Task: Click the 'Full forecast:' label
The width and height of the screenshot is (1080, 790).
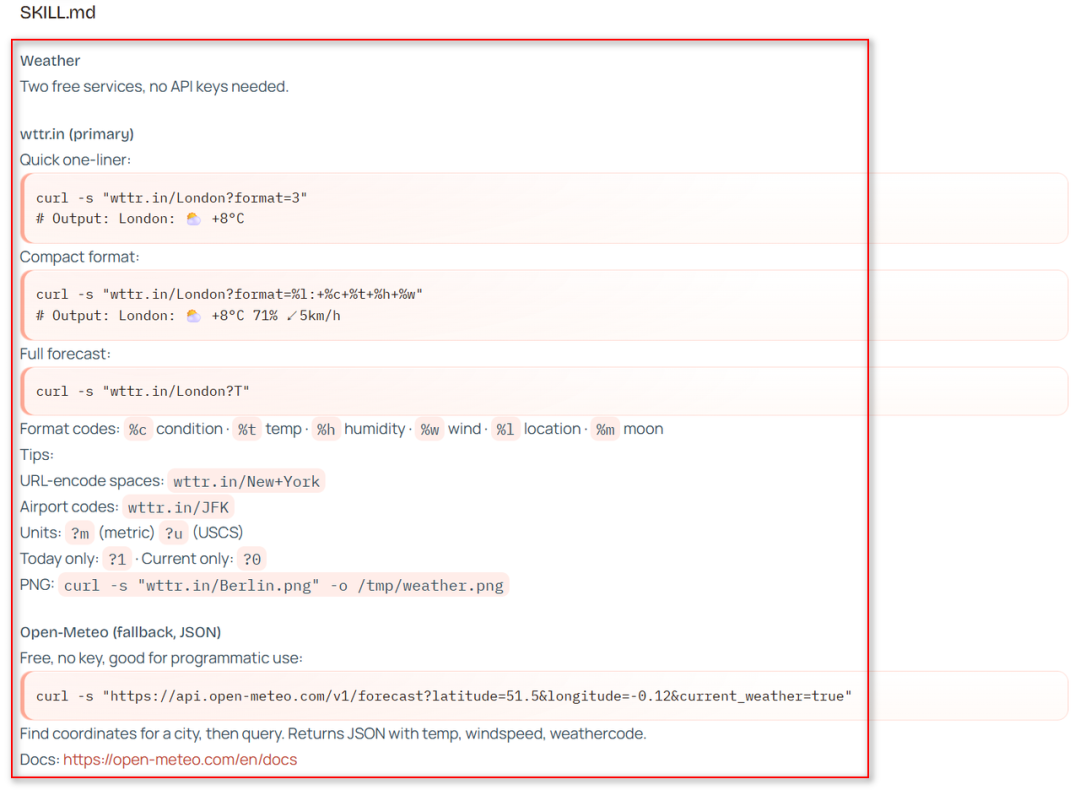Action: click(x=65, y=354)
